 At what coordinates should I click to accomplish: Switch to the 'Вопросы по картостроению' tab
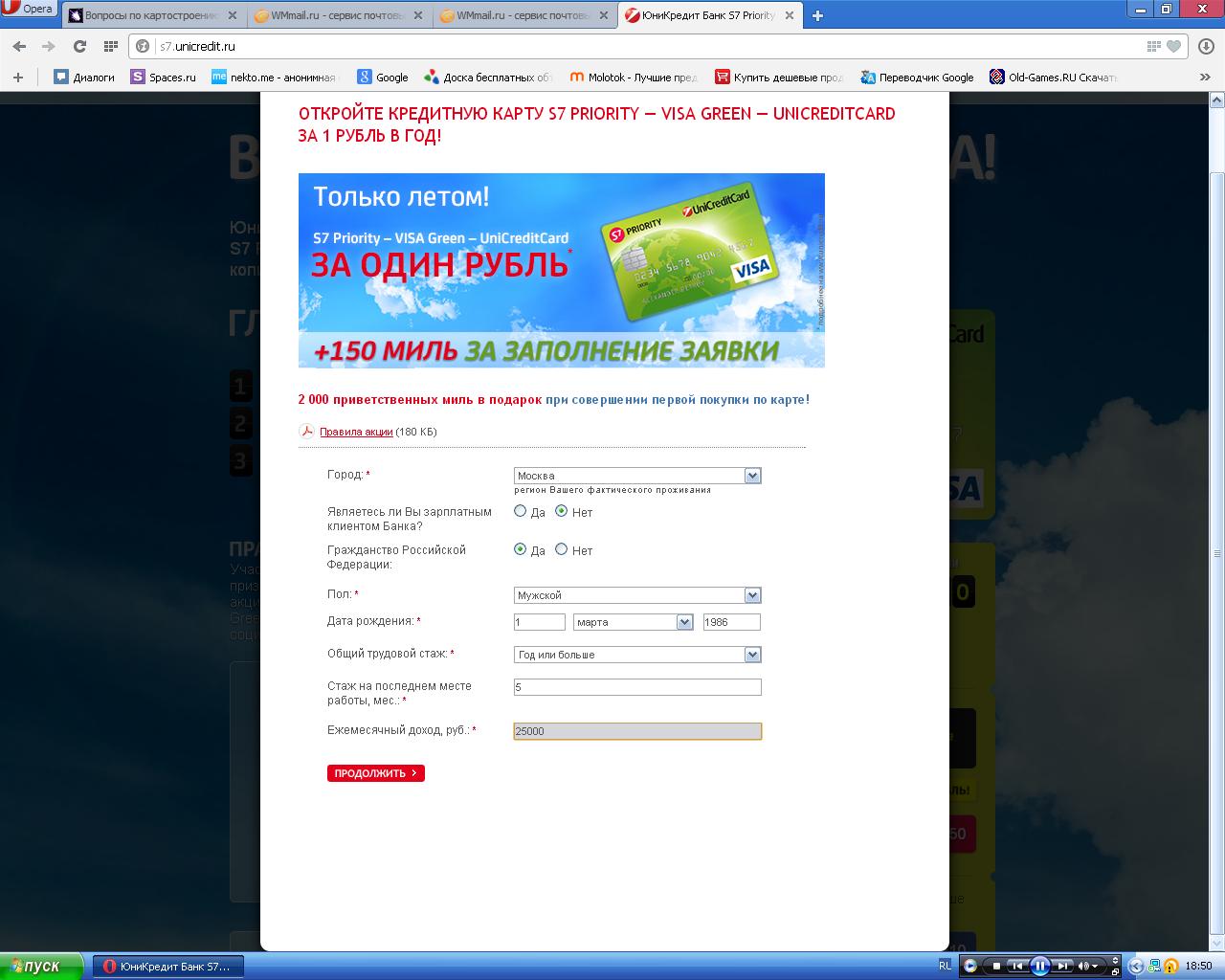tap(151, 15)
